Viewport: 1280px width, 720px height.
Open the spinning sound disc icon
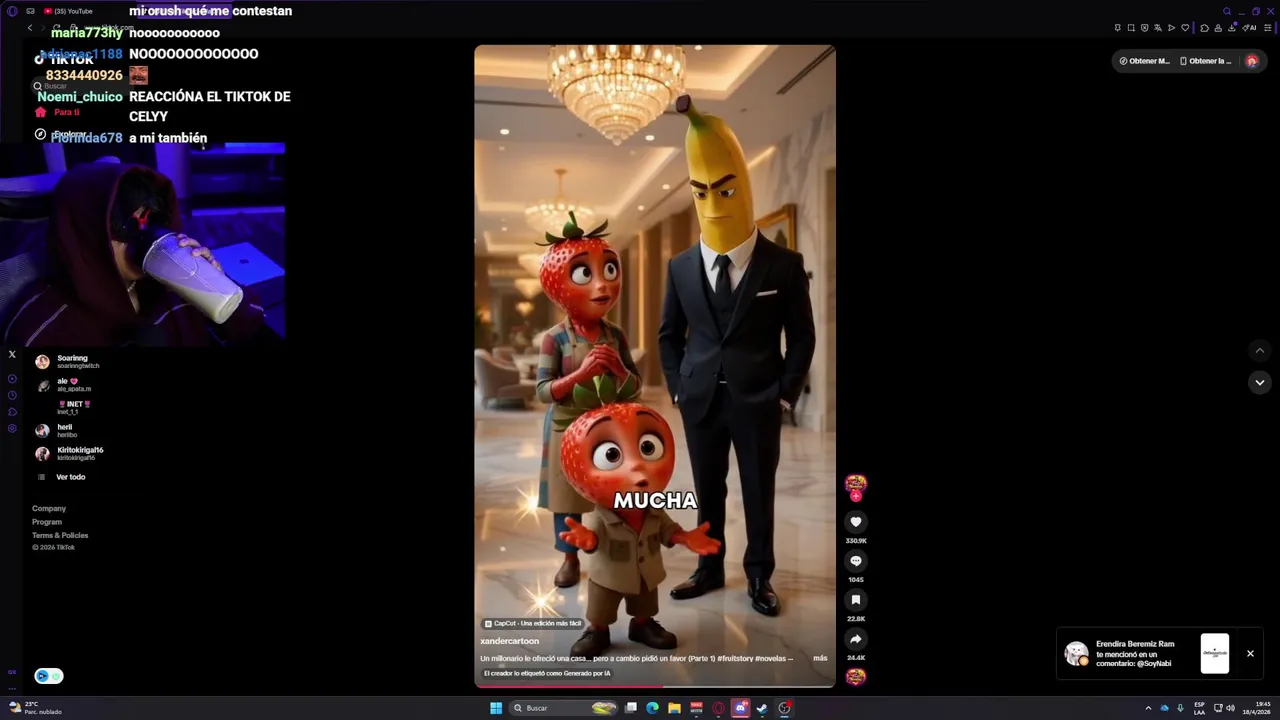pos(856,676)
